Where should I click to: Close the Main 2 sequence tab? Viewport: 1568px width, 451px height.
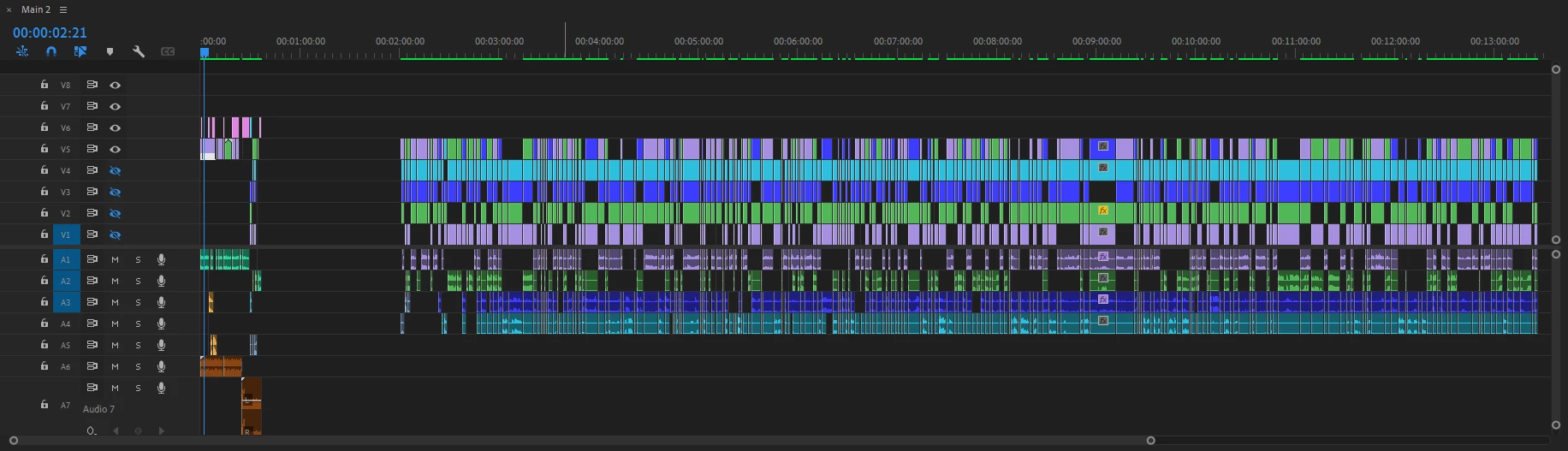(x=9, y=9)
